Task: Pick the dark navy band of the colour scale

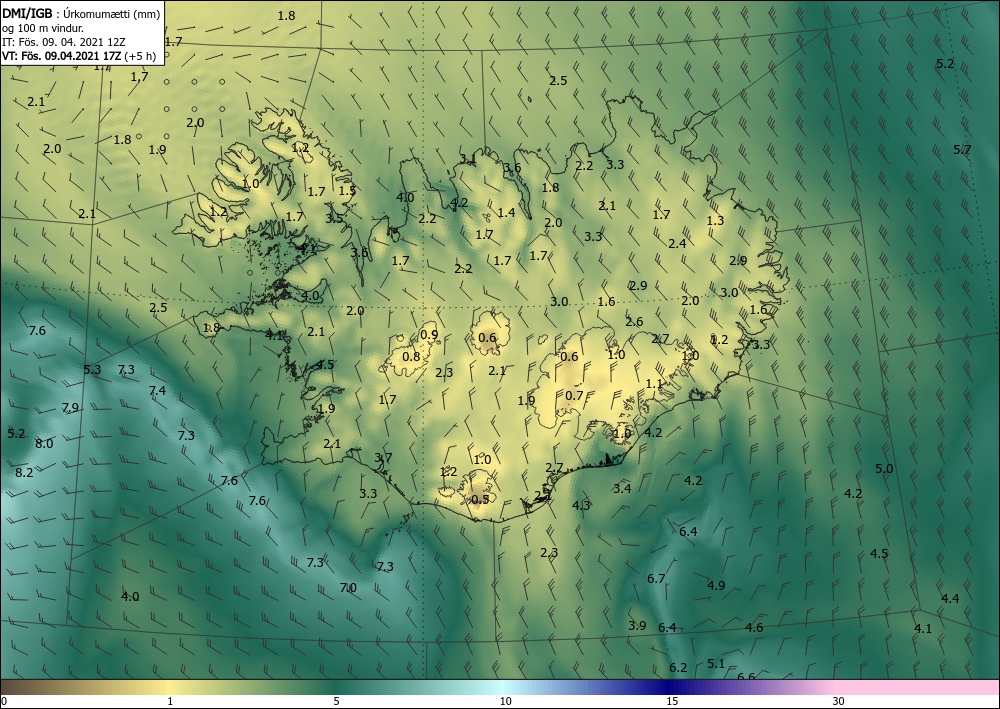Action: 670,687
